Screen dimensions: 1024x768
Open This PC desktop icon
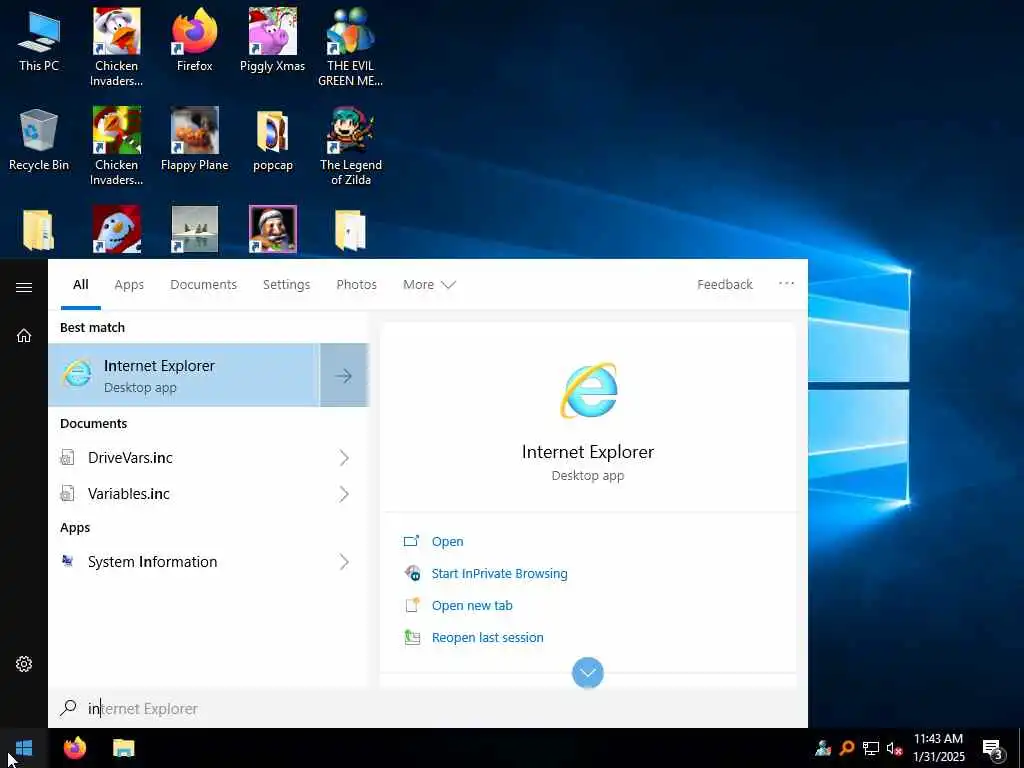click(x=39, y=40)
